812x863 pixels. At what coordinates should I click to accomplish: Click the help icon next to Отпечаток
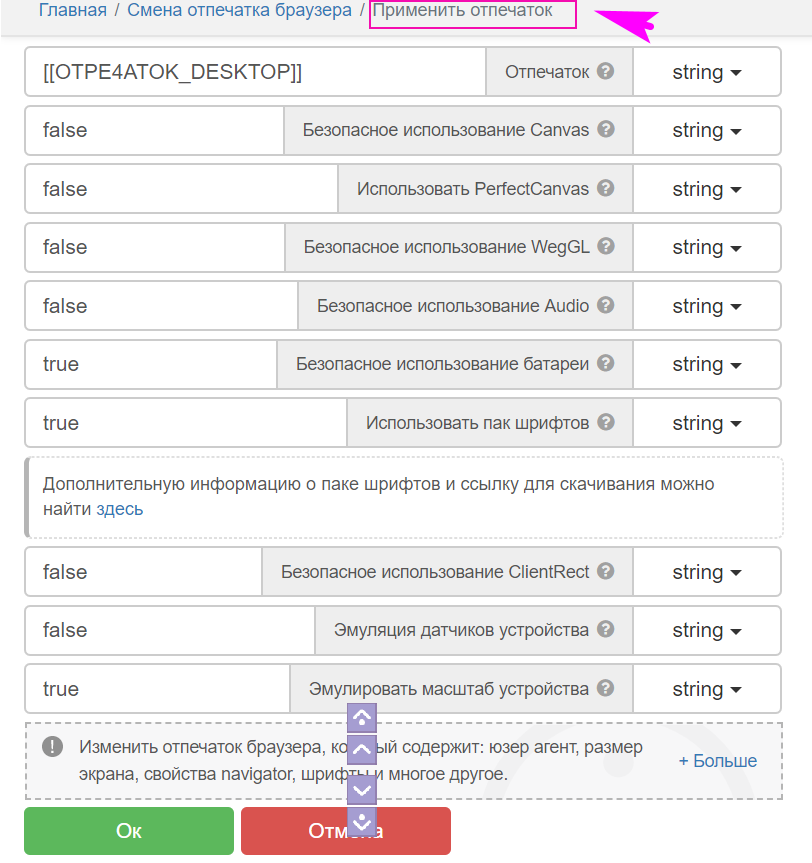pos(605,72)
